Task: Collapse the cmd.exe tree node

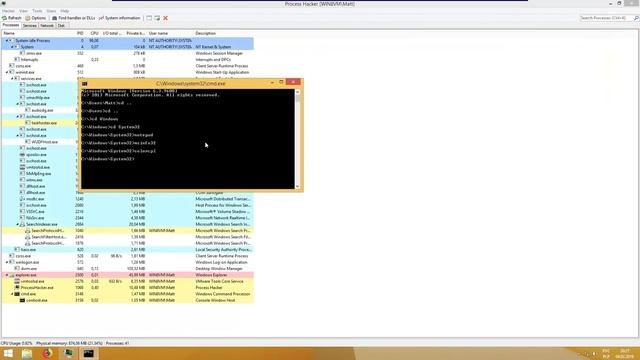Action: click(12, 294)
